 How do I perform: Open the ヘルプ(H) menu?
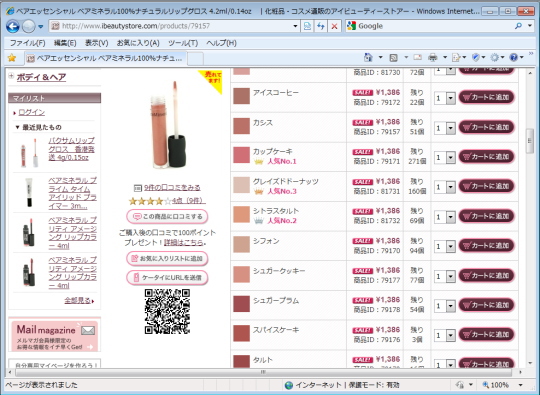(x=221, y=43)
